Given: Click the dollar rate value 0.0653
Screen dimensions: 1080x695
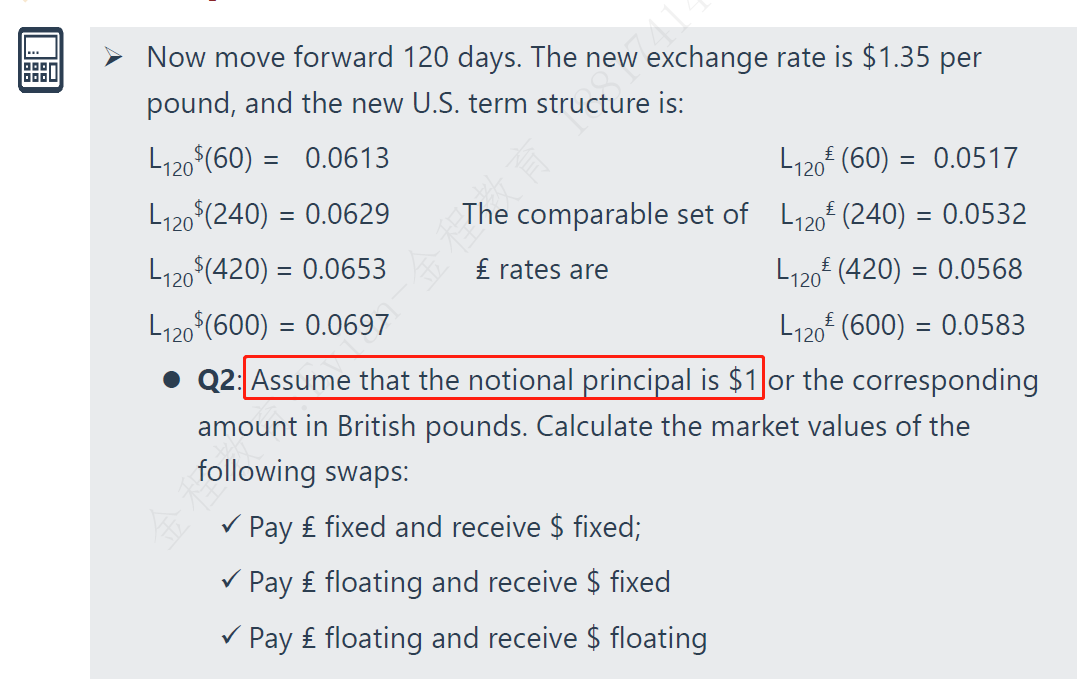Looking at the screenshot, I should pyautogui.click(x=344, y=269).
